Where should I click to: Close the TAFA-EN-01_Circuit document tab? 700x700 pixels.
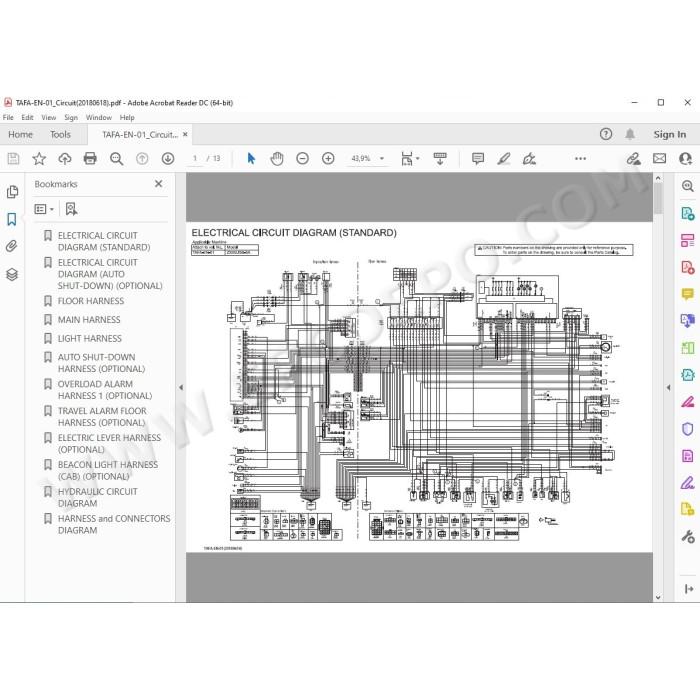[185, 134]
